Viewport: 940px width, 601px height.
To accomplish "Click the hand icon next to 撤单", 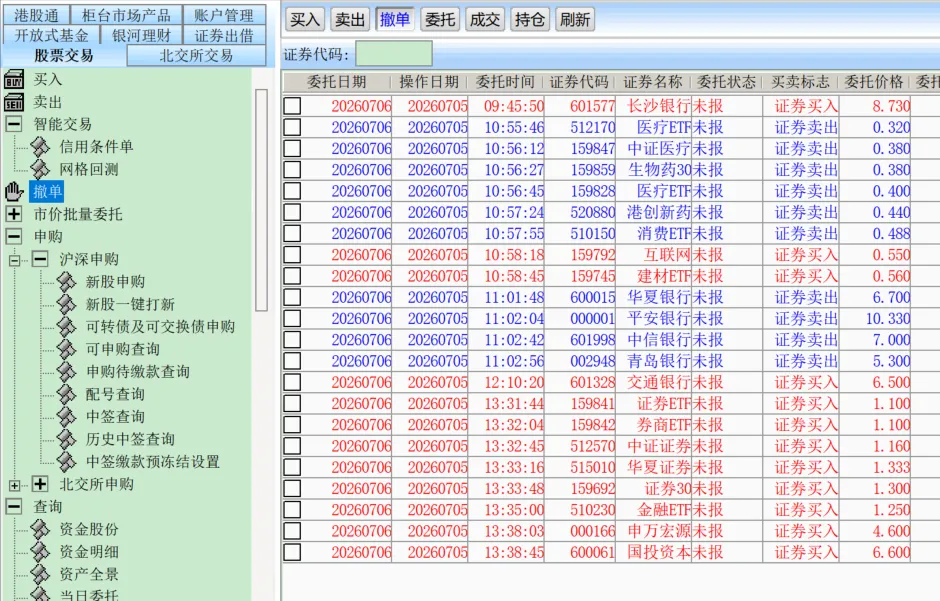I will (x=14, y=192).
